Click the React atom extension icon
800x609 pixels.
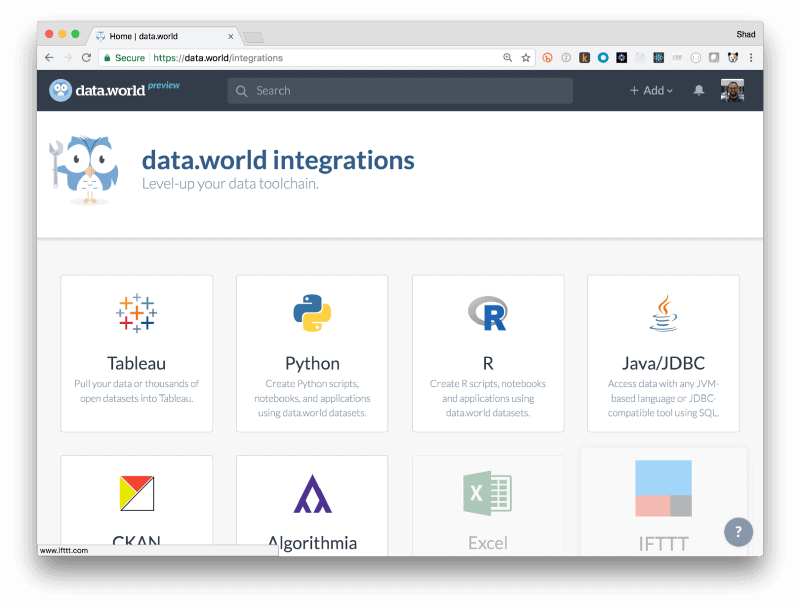pos(659,58)
